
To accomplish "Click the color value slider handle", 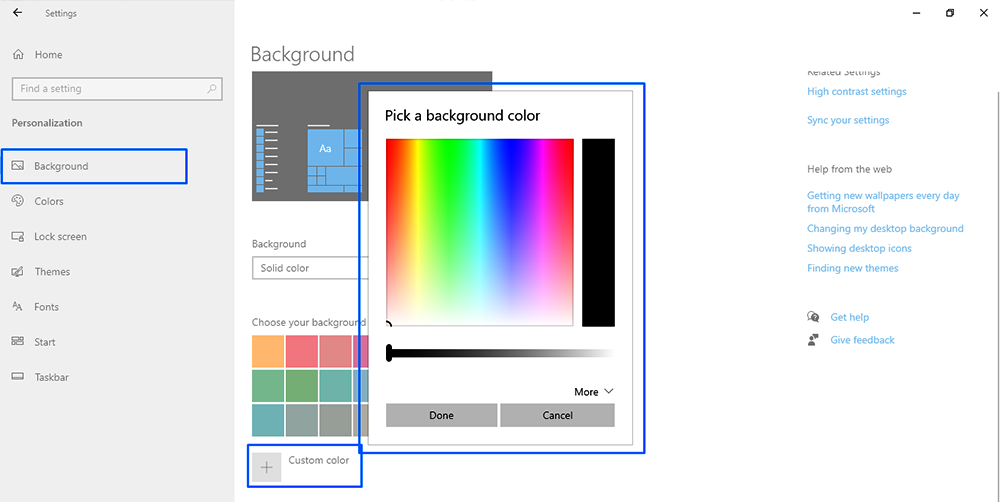I will coord(389,353).
